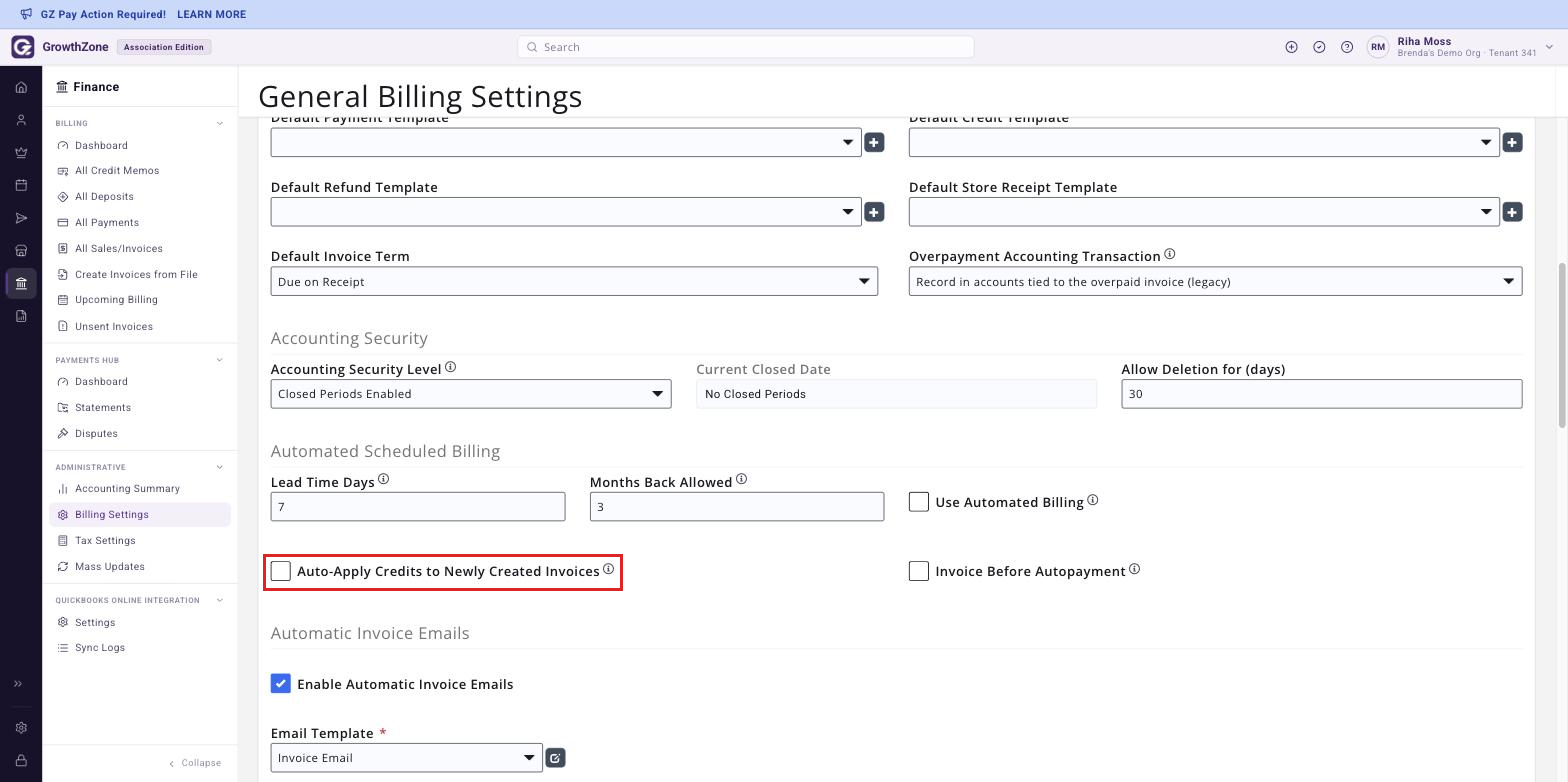Collapse the Payments Hub sidebar section
Screen dimensions: 1568x782
click(220, 360)
